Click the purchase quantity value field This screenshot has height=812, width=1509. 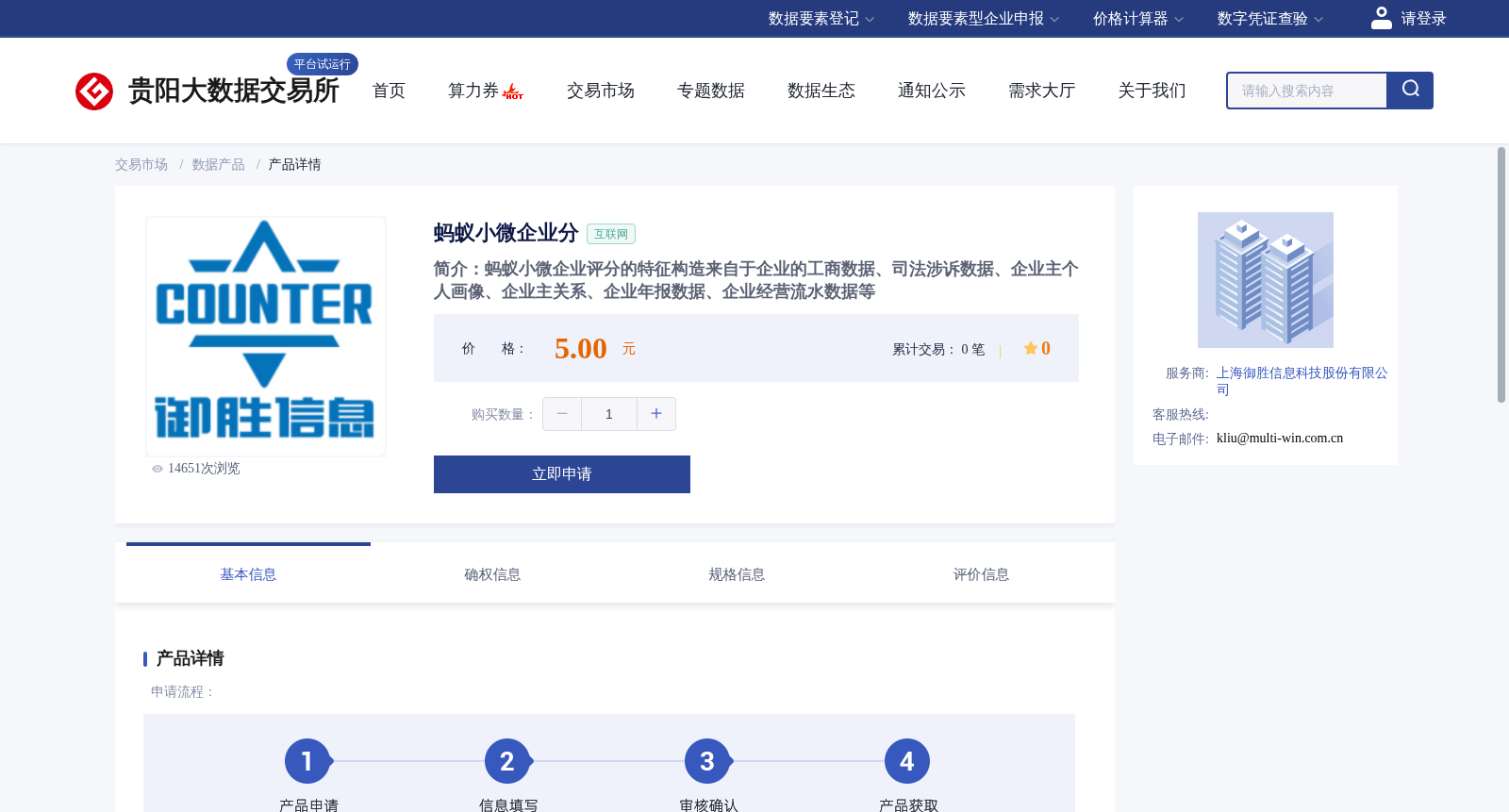coord(609,414)
